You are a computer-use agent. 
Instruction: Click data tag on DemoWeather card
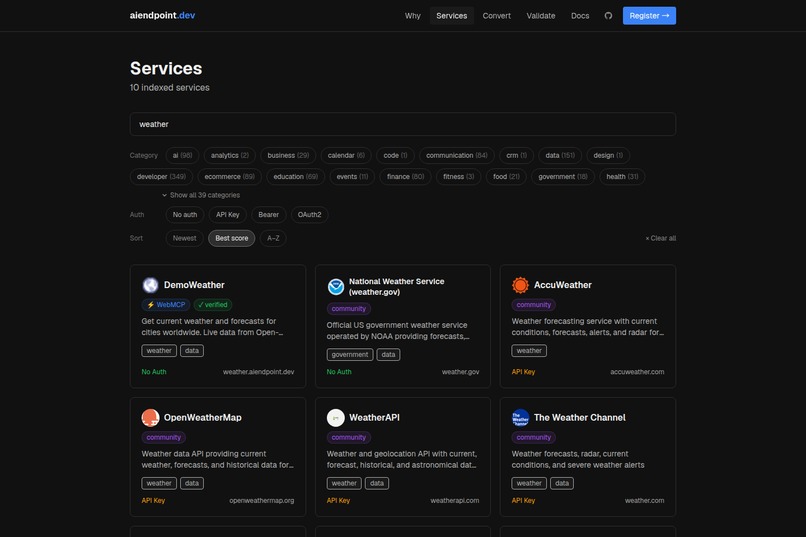click(192, 350)
